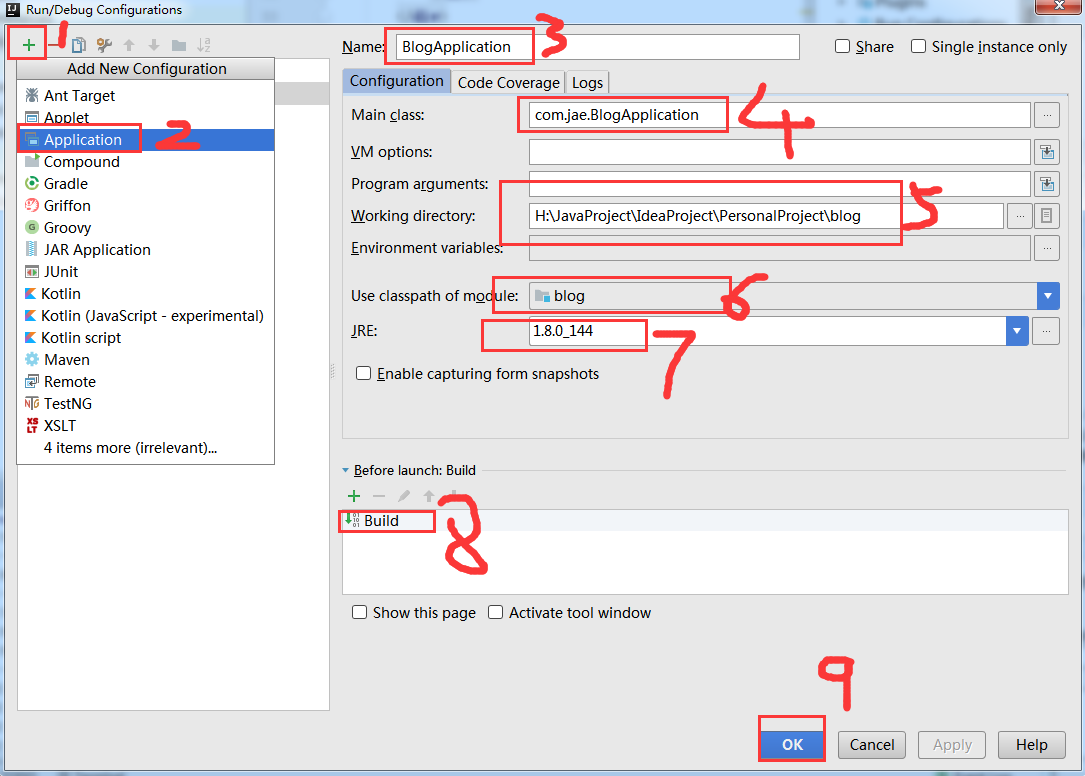Switch to the Configuration tab
The image size is (1085, 776).
[x=396, y=81]
